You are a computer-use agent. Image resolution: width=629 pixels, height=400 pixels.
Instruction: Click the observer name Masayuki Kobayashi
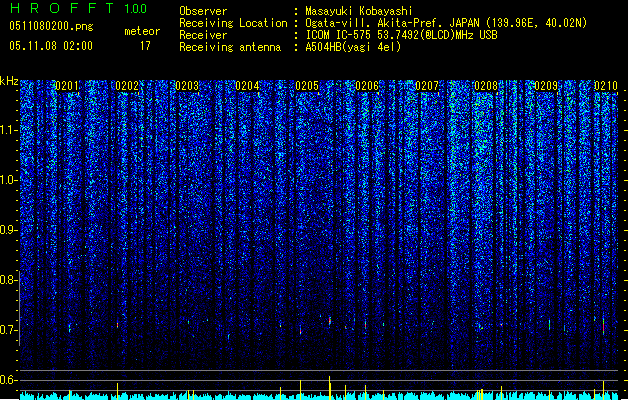pyautogui.click(x=359, y=11)
